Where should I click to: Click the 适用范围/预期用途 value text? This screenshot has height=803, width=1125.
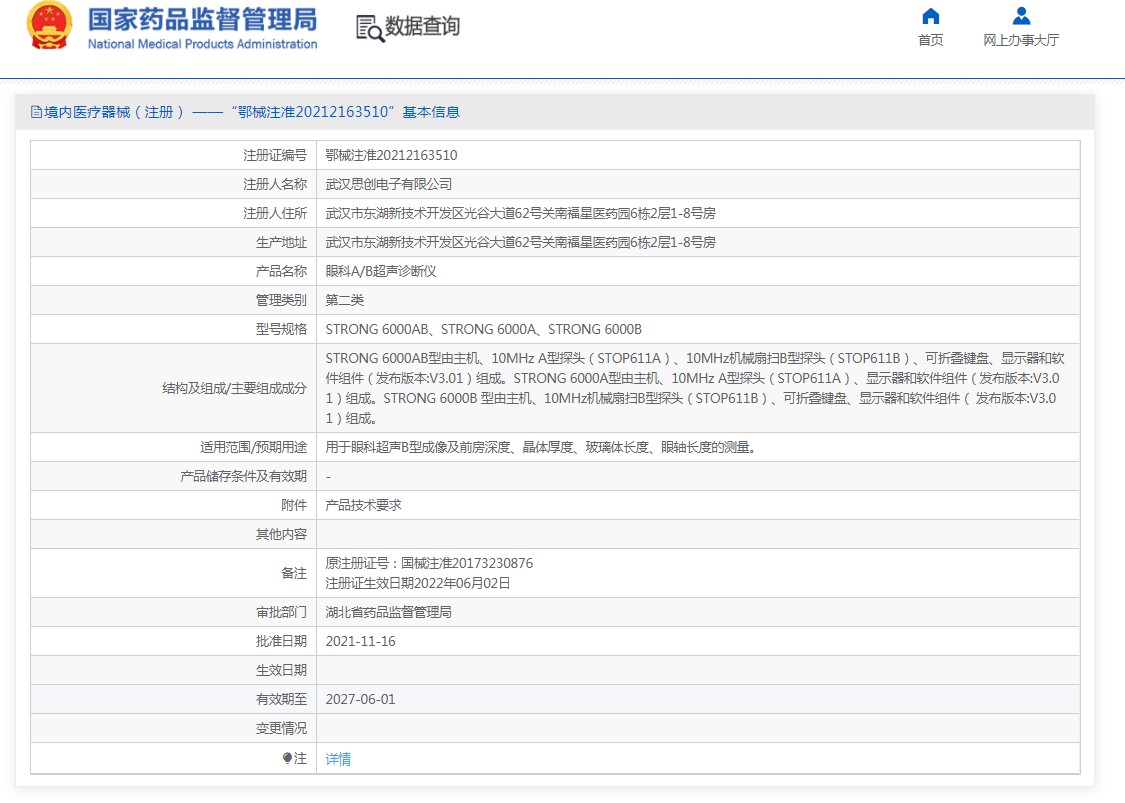pos(540,447)
